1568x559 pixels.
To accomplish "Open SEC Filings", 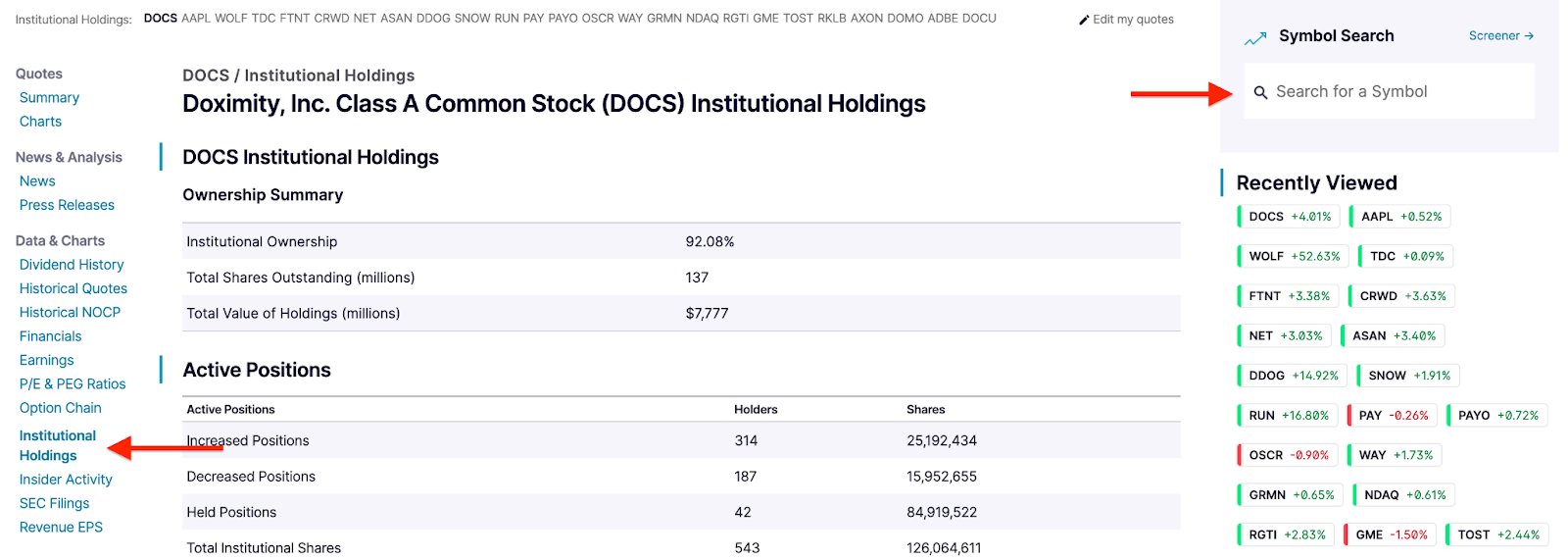I will pyautogui.click(x=54, y=503).
